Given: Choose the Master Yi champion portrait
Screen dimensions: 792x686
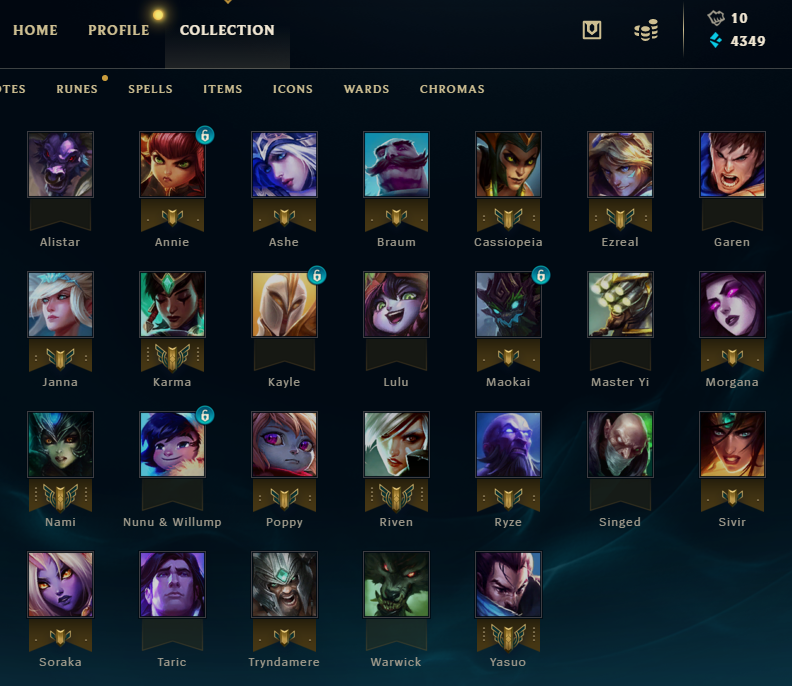Looking at the screenshot, I should 620,304.
